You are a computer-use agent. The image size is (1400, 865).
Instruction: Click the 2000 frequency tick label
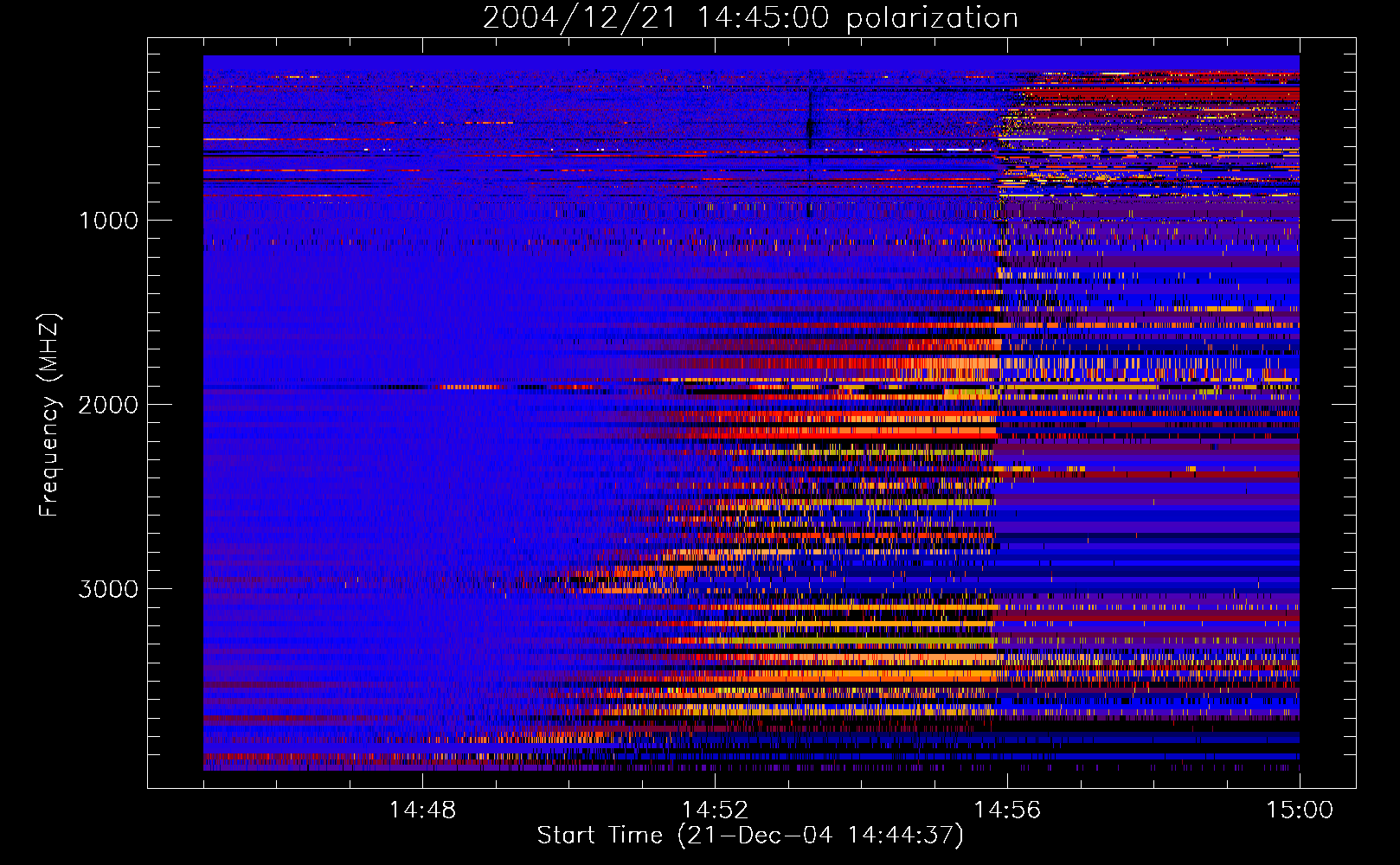[108, 405]
